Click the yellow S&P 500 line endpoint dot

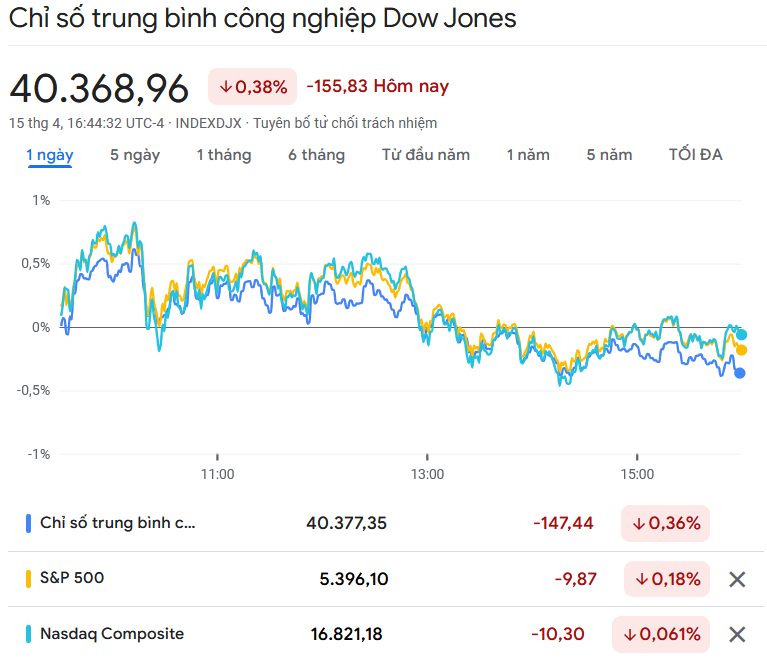(741, 350)
